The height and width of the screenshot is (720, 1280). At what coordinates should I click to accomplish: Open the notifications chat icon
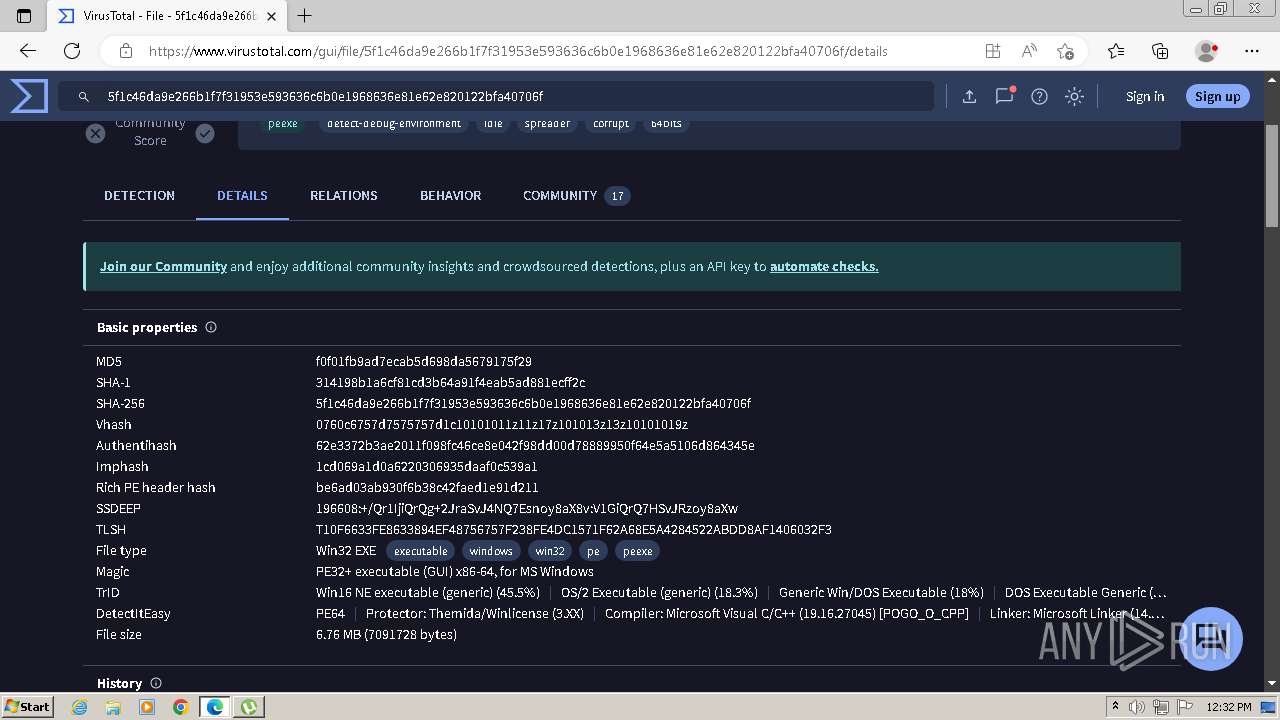(1004, 96)
